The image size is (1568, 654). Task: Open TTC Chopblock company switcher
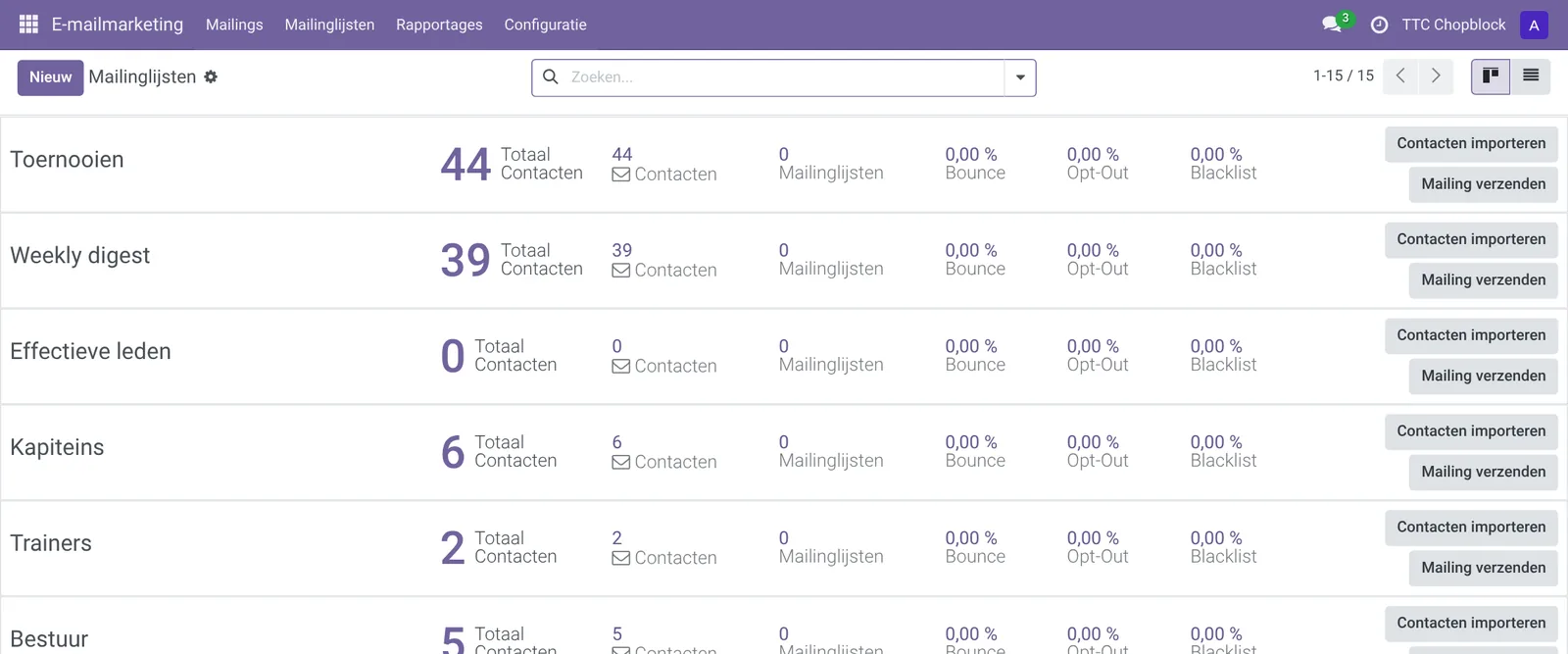[x=1453, y=25]
